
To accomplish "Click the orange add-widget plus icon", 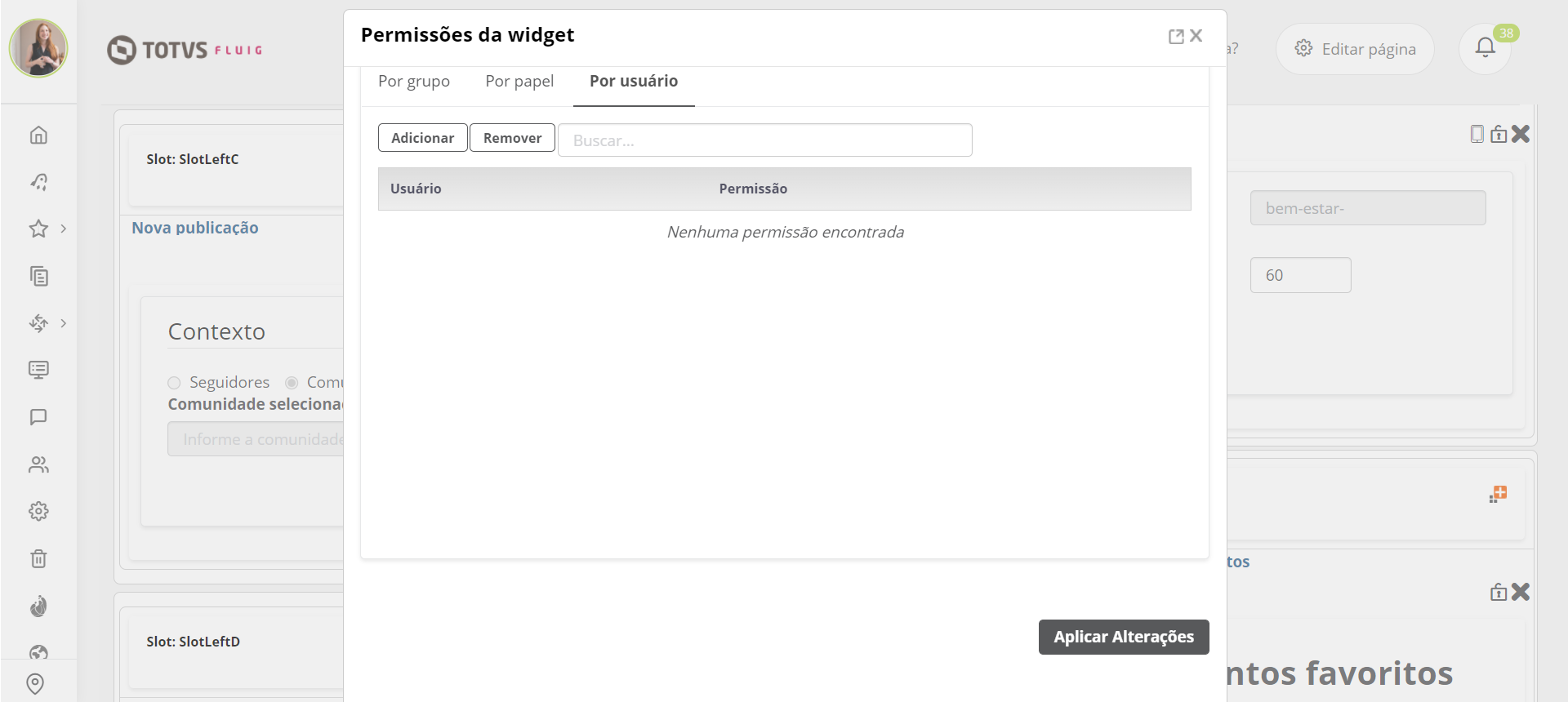I will click(1498, 494).
